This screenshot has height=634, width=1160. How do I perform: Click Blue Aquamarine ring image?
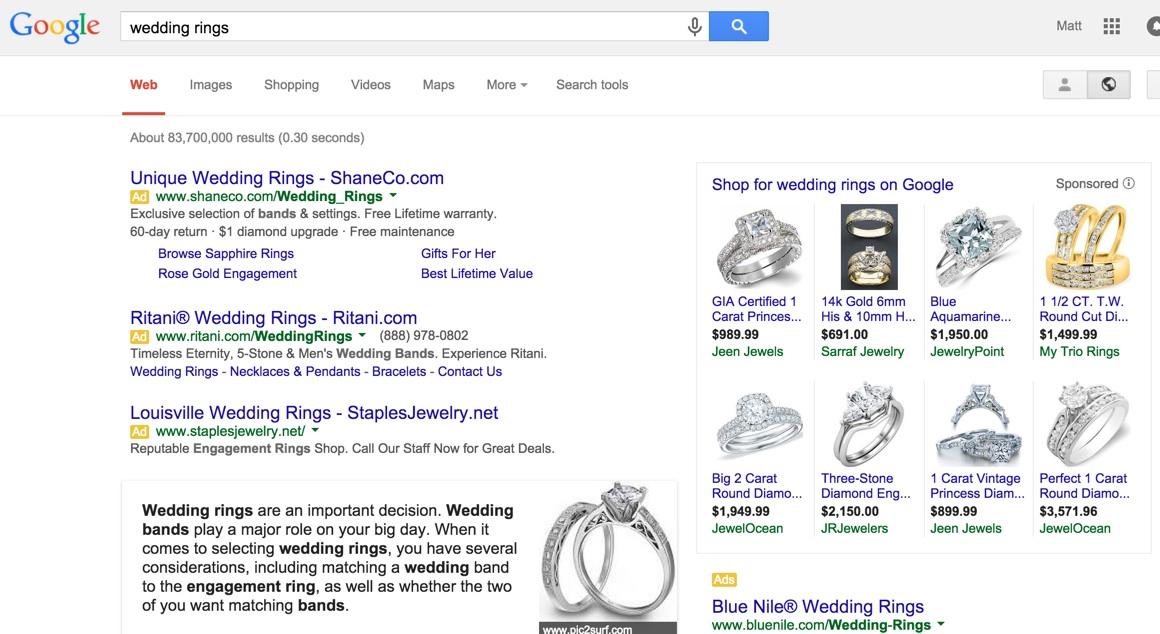tap(978, 247)
